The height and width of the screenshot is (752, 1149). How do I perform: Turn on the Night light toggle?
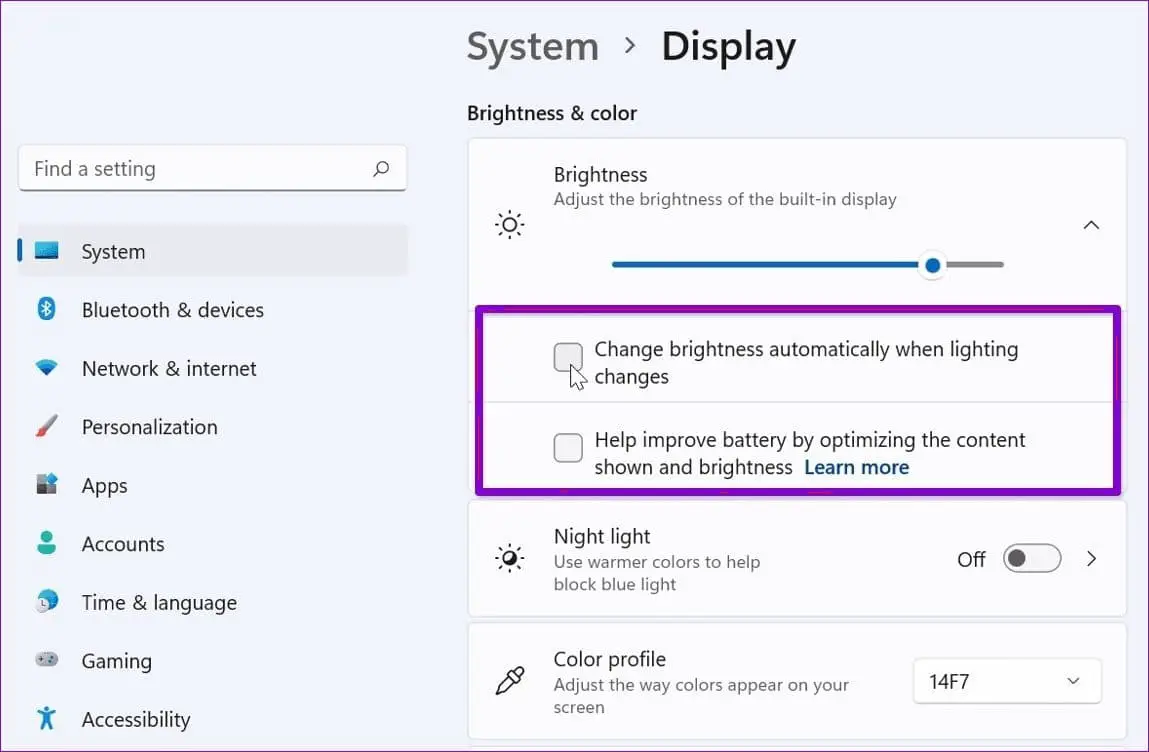coord(1031,558)
